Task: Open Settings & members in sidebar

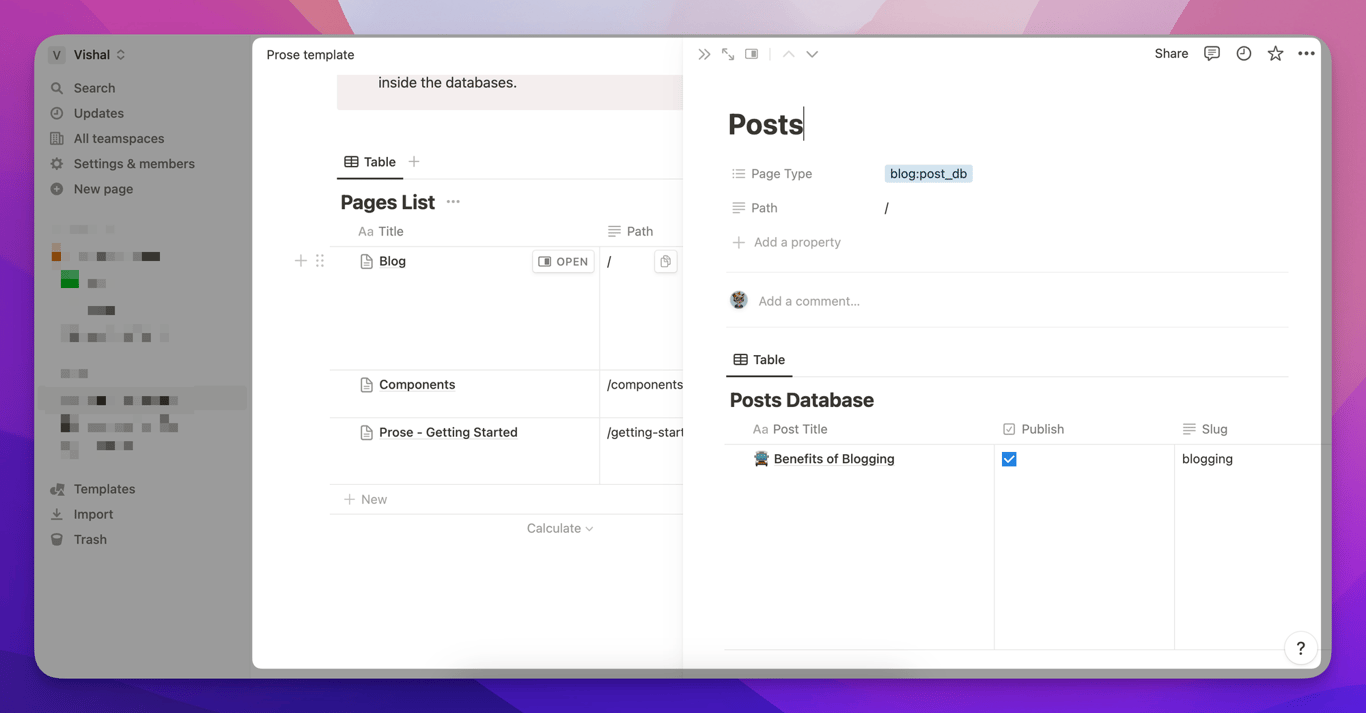Action: pyautogui.click(x=133, y=164)
